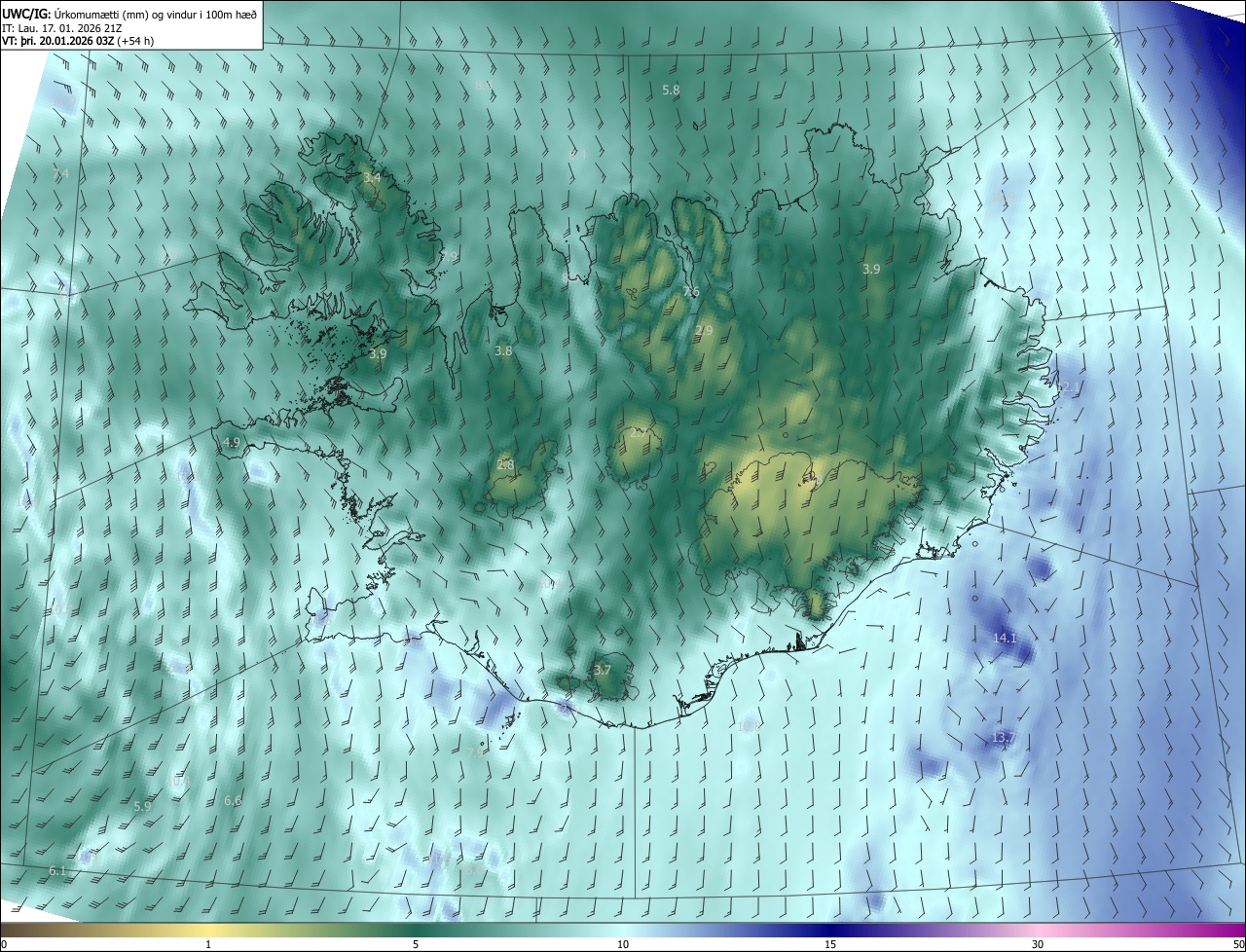Click the color scale label 5
Screen dimensions: 1246x952
click(416, 944)
